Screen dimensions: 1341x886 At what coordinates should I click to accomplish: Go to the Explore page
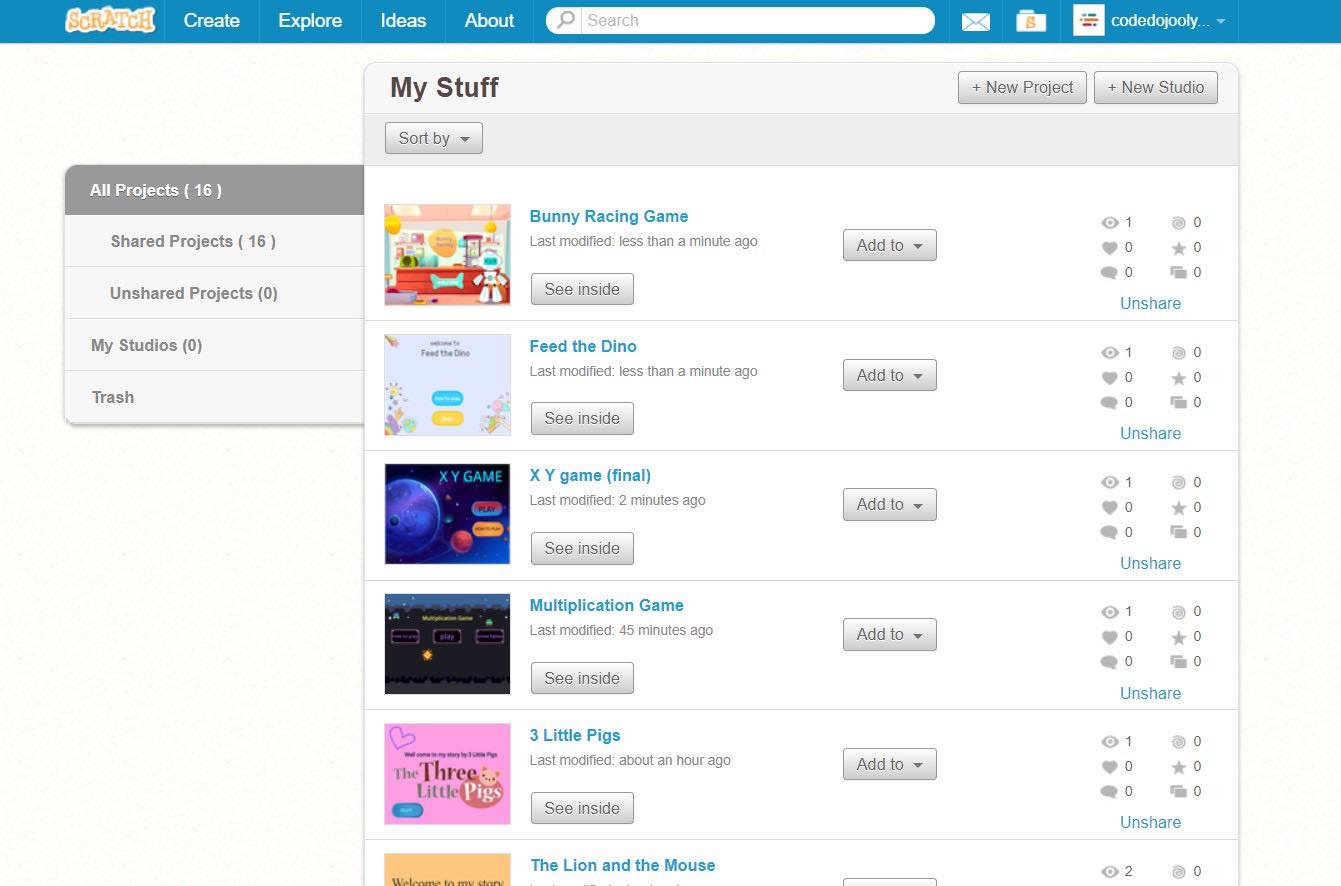click(310, 20)
